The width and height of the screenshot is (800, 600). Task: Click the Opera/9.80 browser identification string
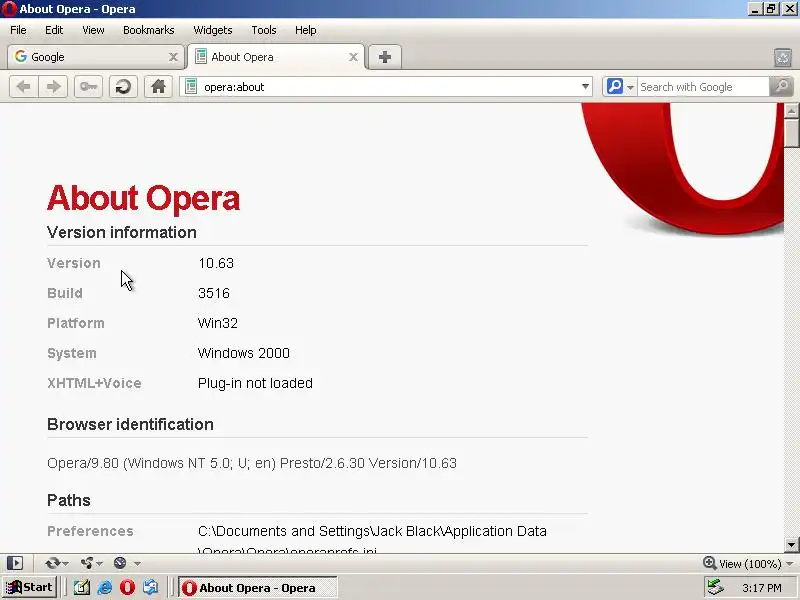point(252,463)
